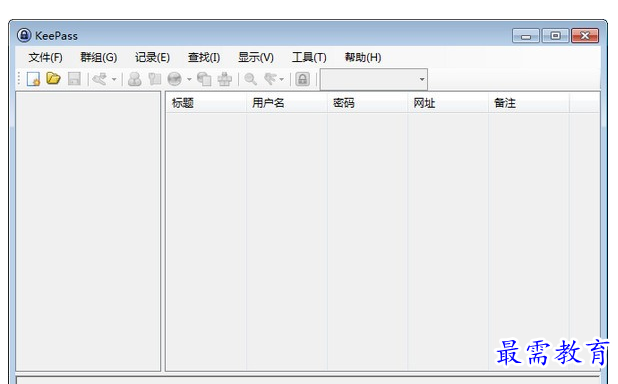Click the 用户名 column header
The height and width of the screenshot is (384, 618).
pyautogui.click(x=287, y=103)
